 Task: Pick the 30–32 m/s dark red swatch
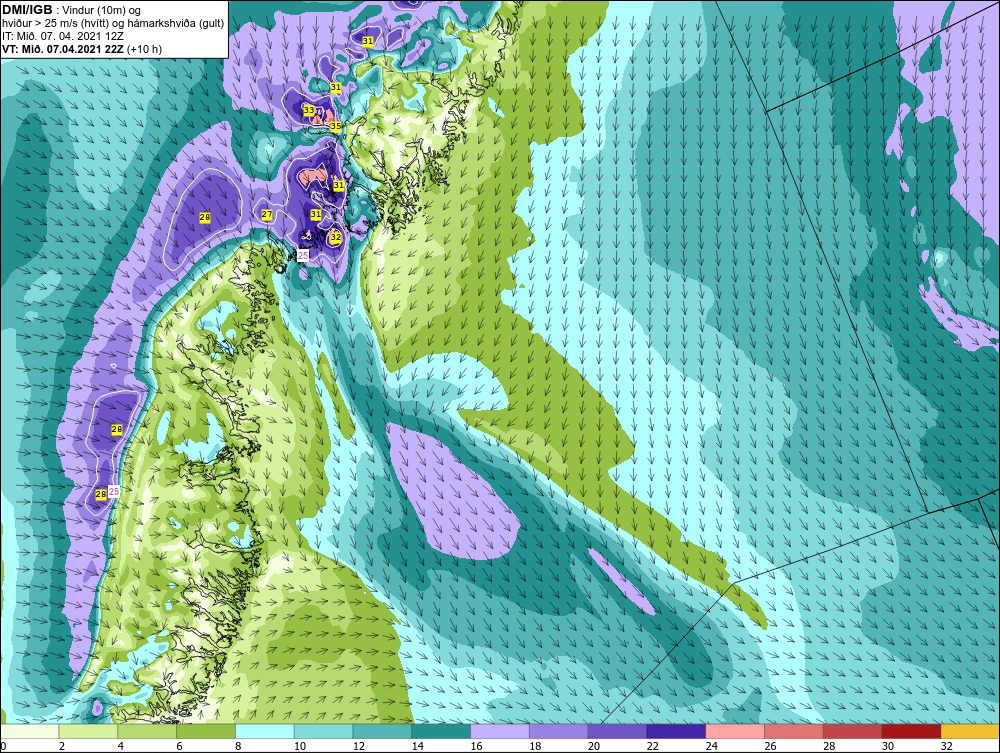(911, 731)
